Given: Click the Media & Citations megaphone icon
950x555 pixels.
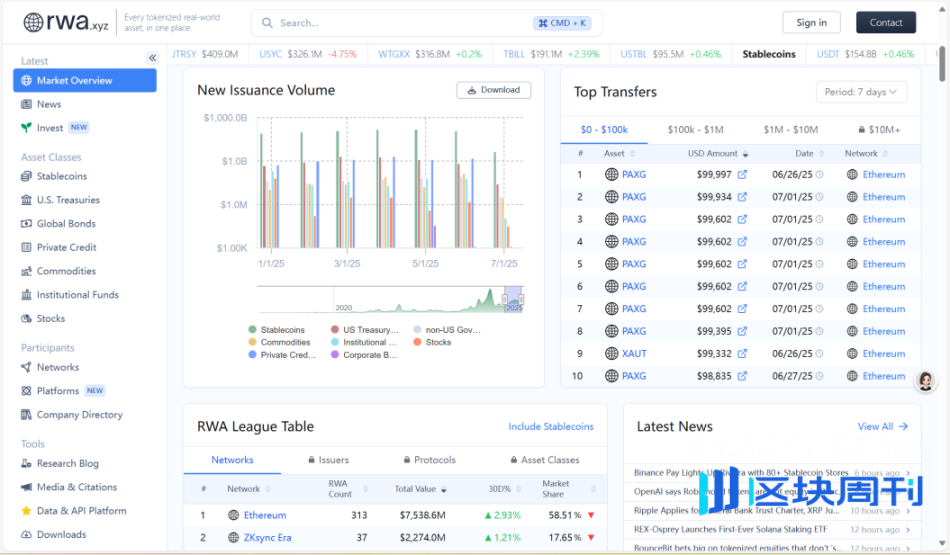Looking at the screenshot, I should [26, 487].
